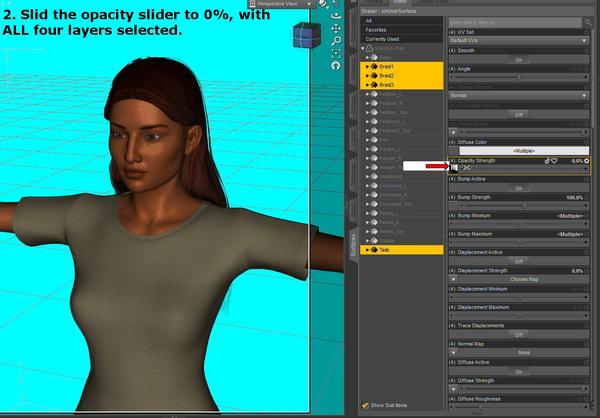Click the Tails surface icon
The height and width of the screenshot is (418, 600).
point(374,250)
